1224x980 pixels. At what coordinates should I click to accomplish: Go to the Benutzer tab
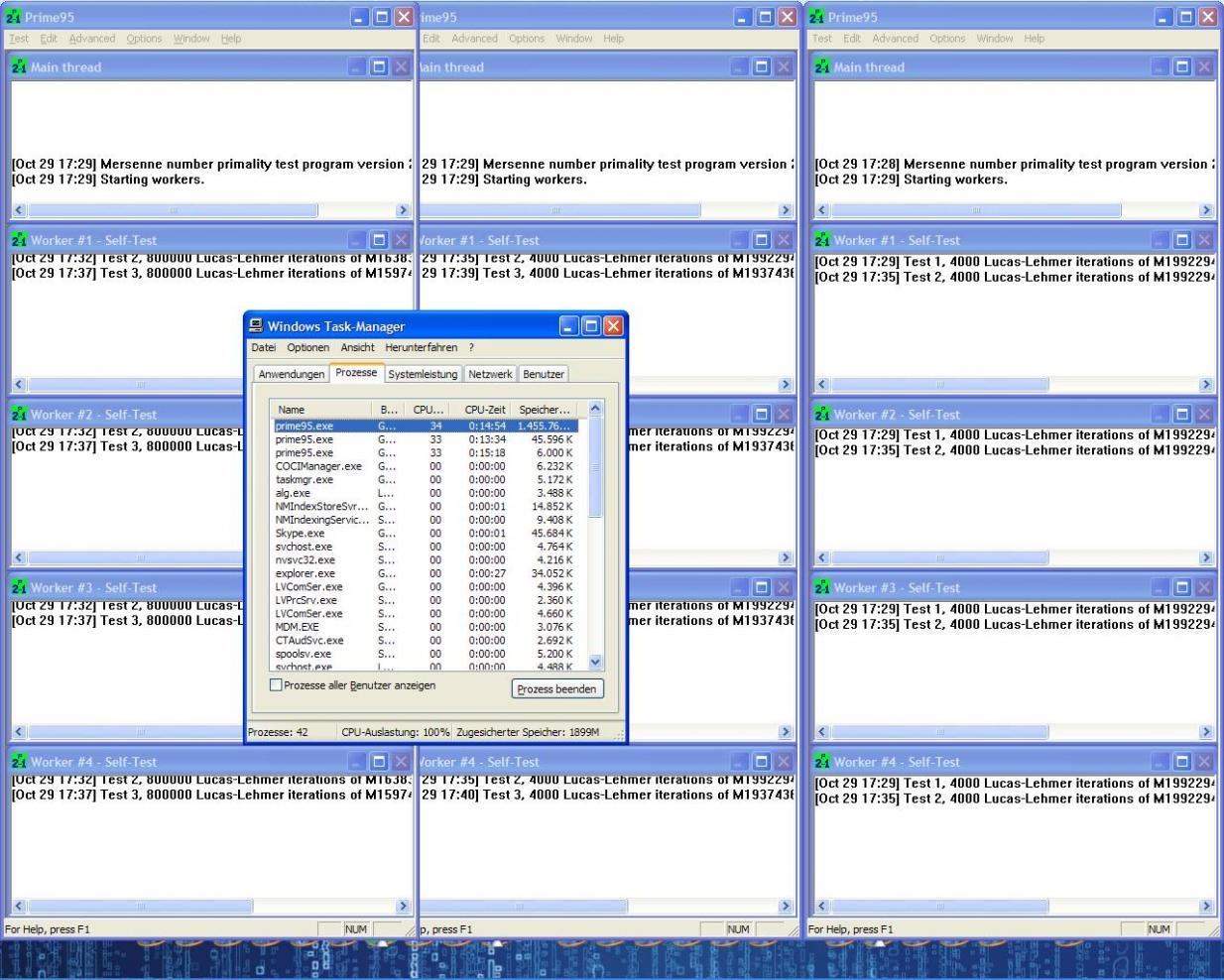[x=544, y=374]
